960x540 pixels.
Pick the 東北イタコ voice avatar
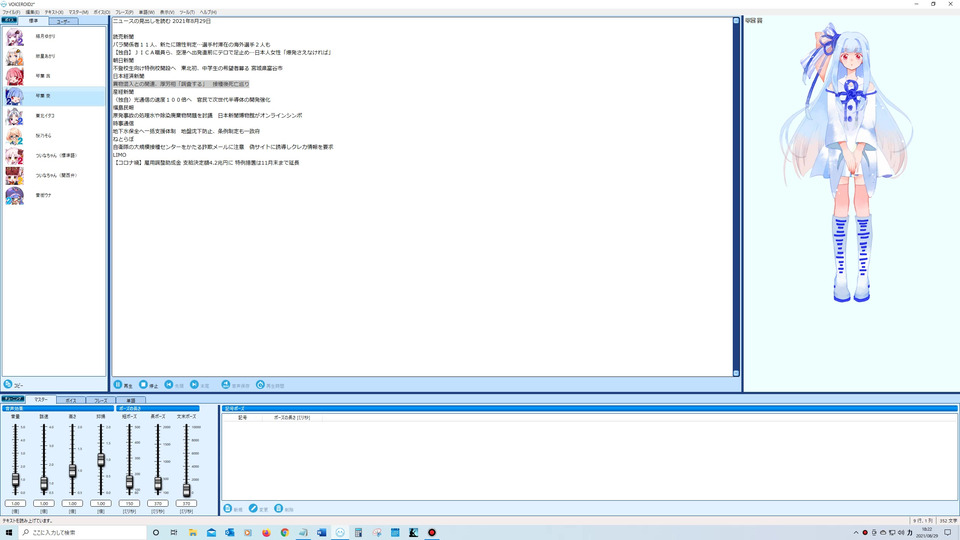click(x=15, y=116)
